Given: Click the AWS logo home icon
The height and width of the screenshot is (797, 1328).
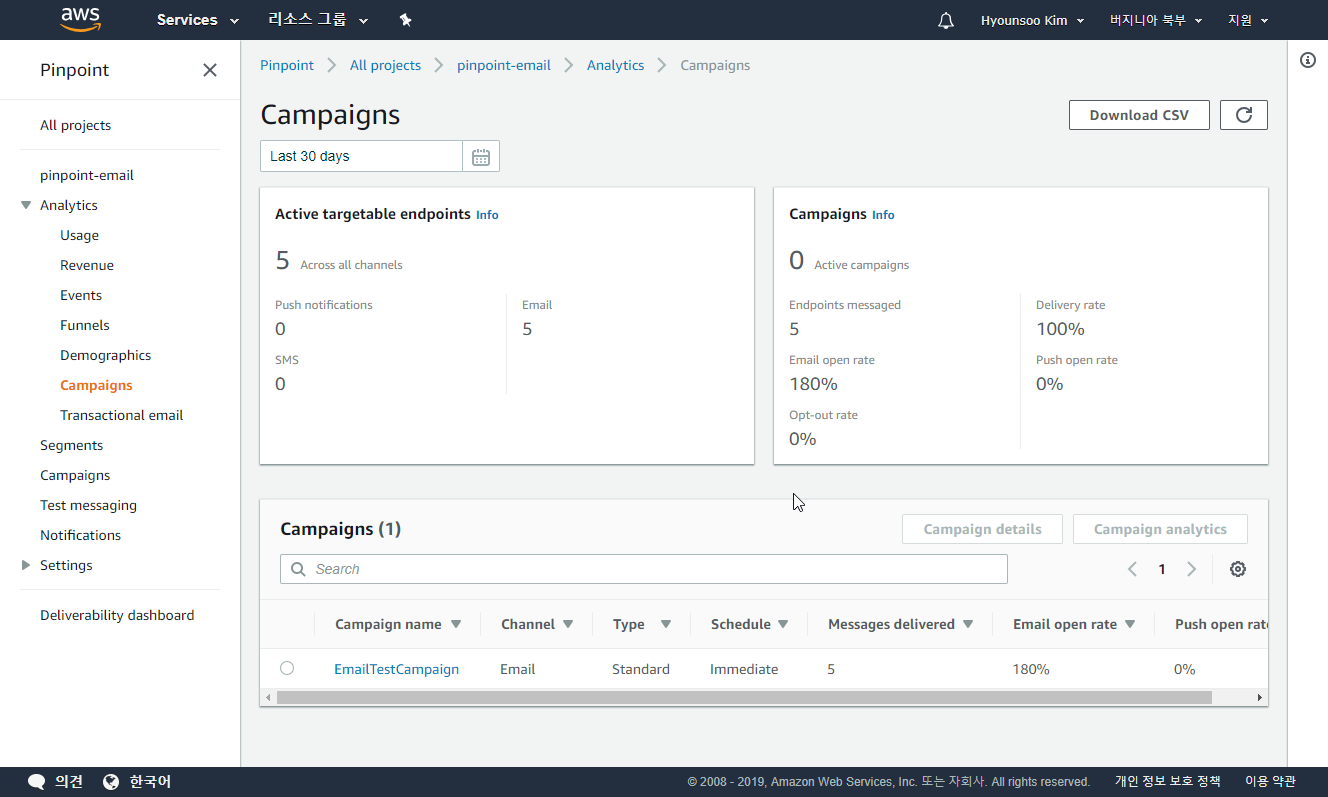Looking at the screenshot, I should click(80, 19).
